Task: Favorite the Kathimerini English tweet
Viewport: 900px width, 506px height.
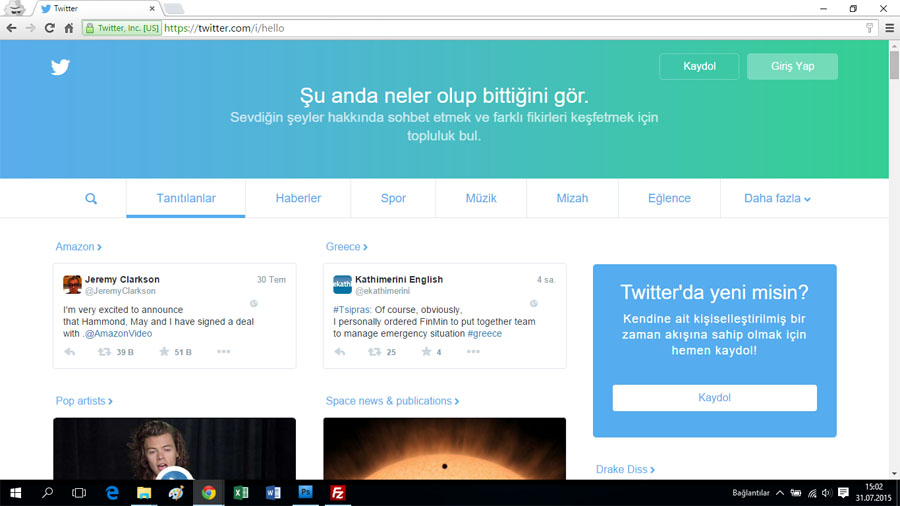Action: click(426, 351)
